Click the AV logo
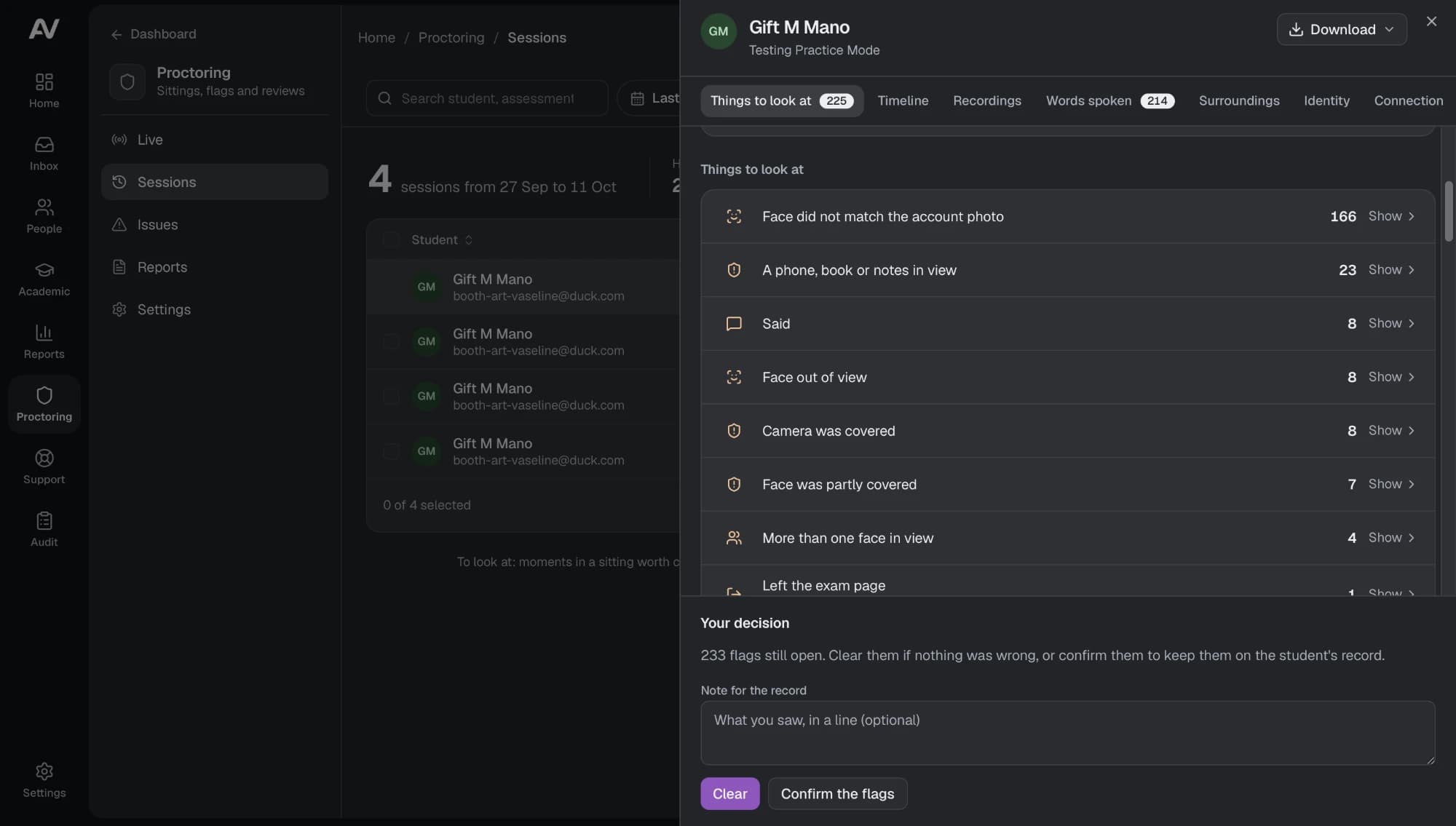This screenshot has width=1456, height=826. (x=44, y=28)
